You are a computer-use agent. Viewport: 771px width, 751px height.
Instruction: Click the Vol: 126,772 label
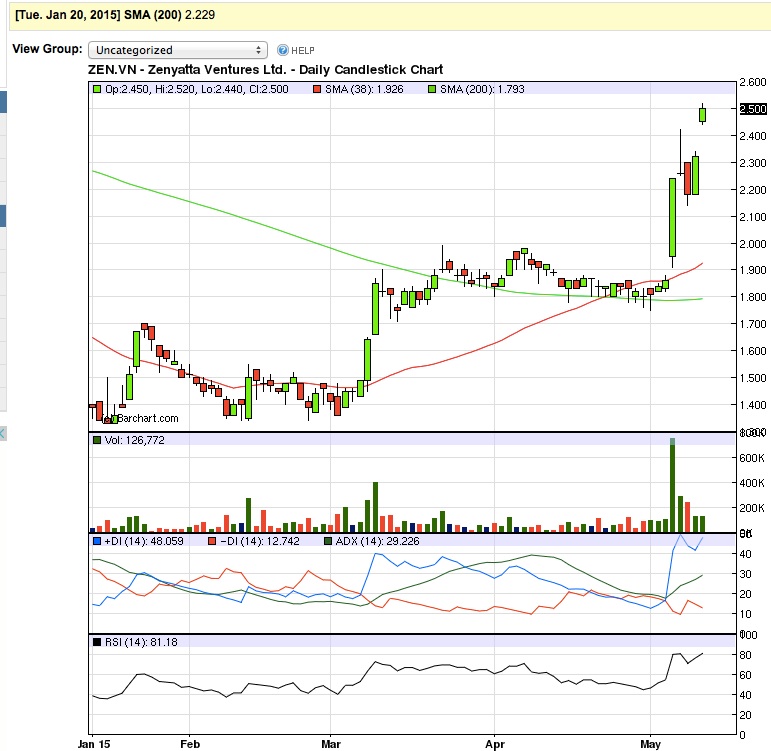[134, 440]
